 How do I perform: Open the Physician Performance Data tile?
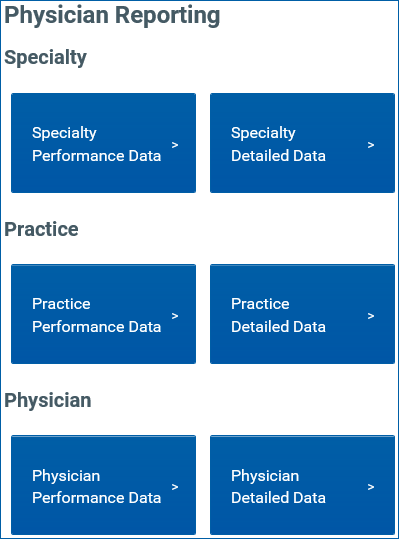tap(103, 485)
